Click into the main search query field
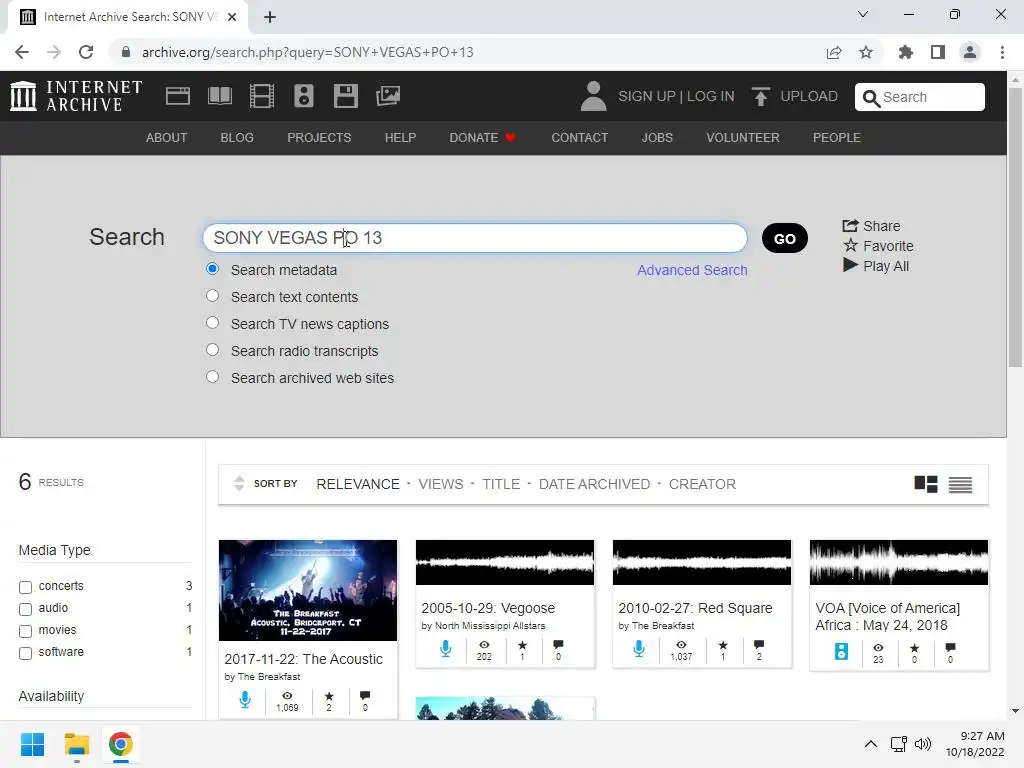This screenshot has height=768, width=1024. click(475, 238)
